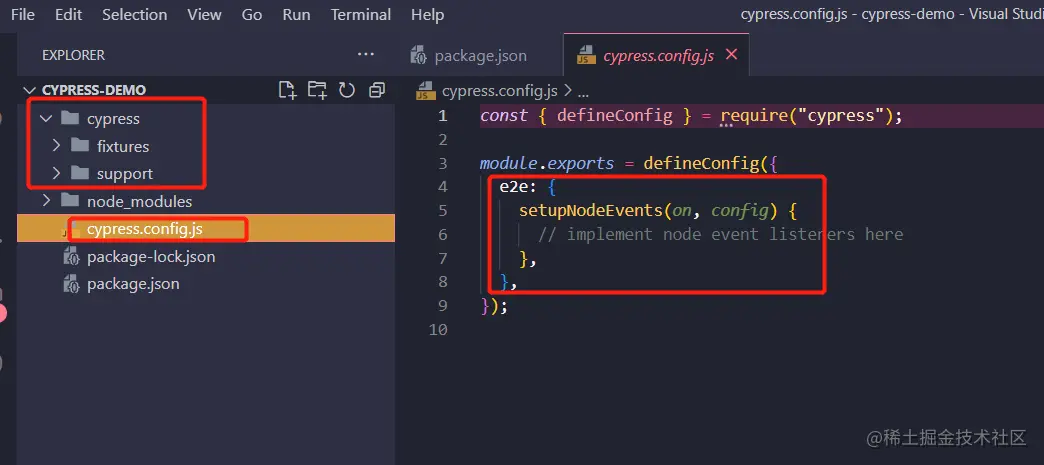
Task: Select the fixtures folder label
Action: (123, 146)
